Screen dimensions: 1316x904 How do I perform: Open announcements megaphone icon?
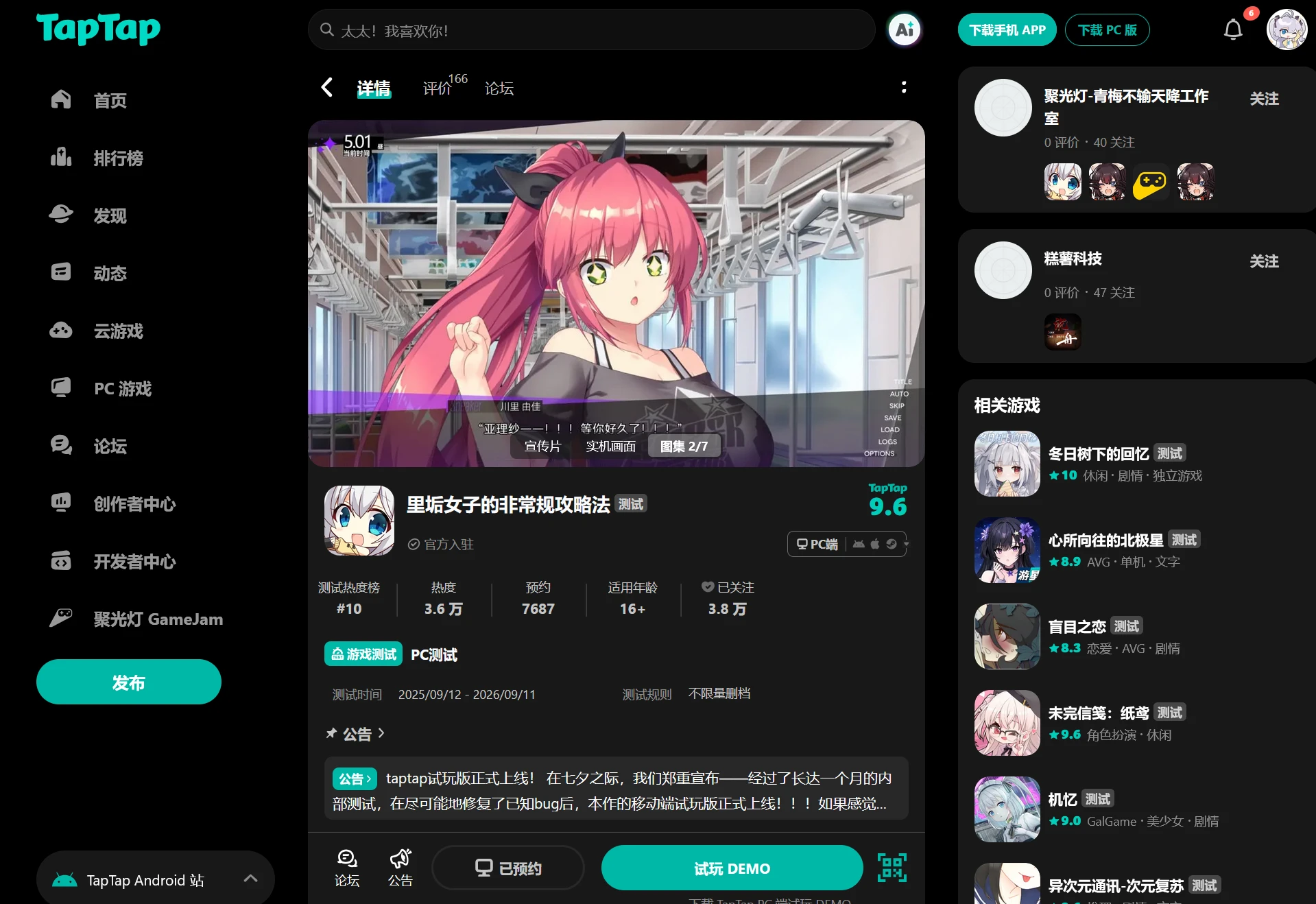[400, 868]
